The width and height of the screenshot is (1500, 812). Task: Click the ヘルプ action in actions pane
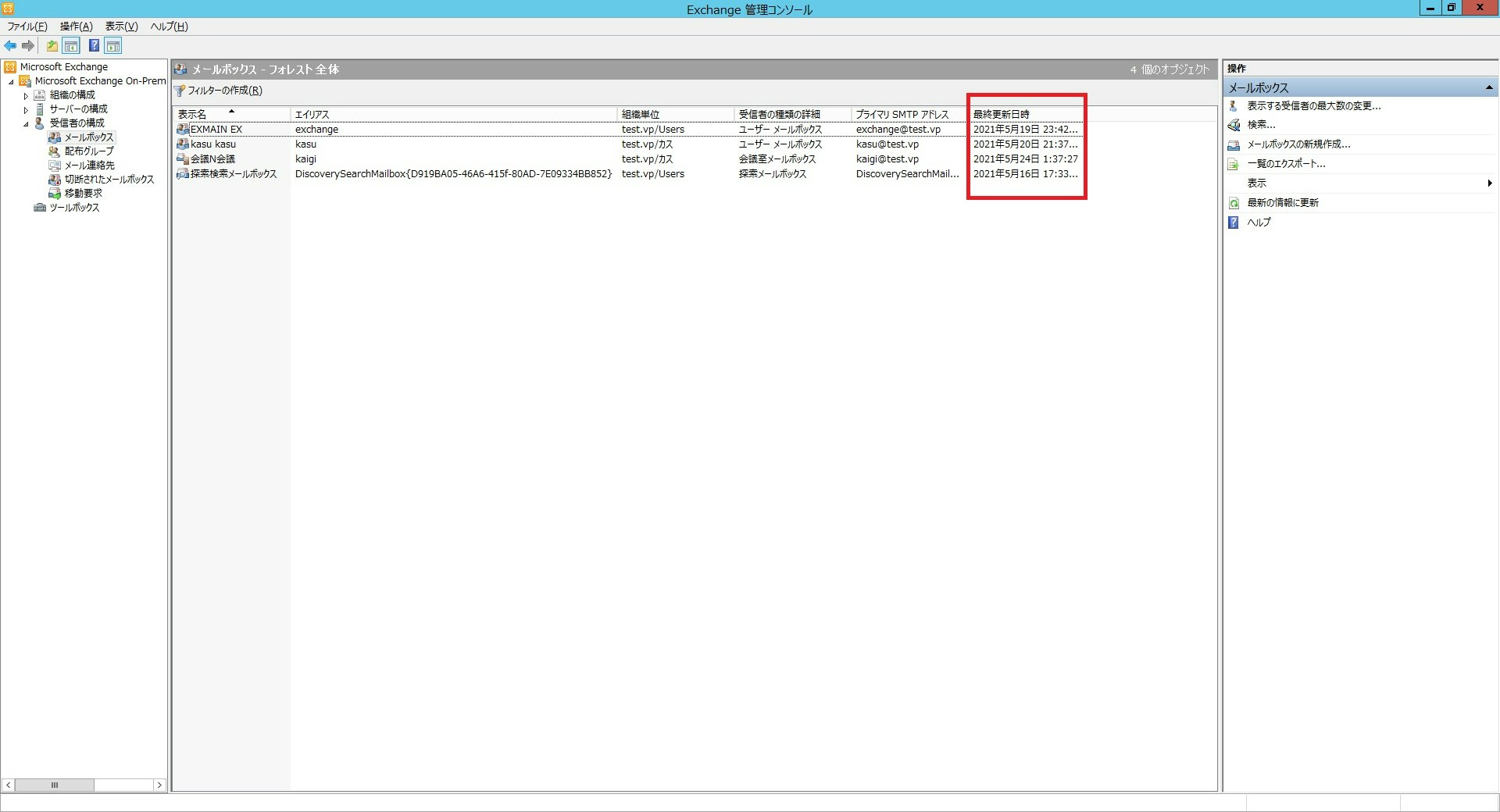click(x=1259, y=223)
